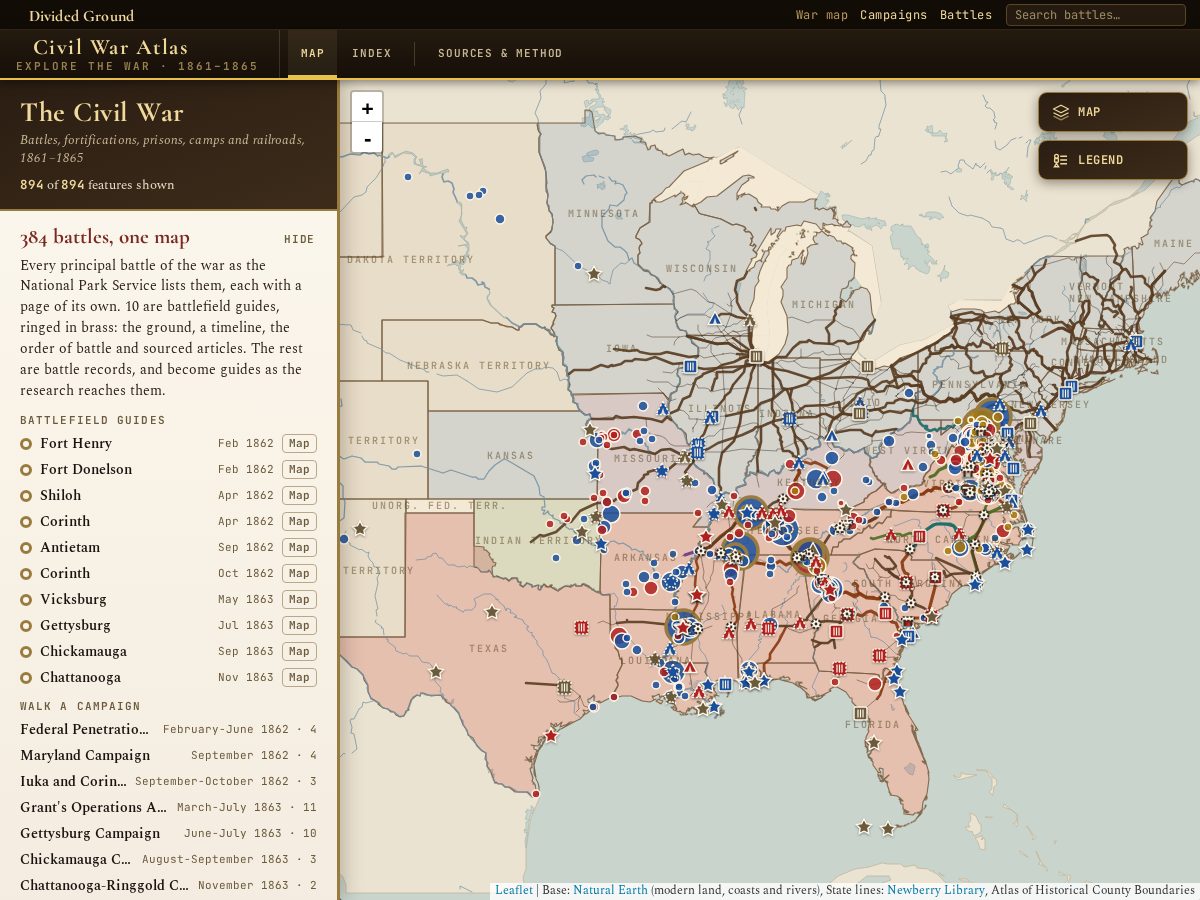Show Fort Henry on the map
Screen dimensions: 1200x900
(299, 443)
